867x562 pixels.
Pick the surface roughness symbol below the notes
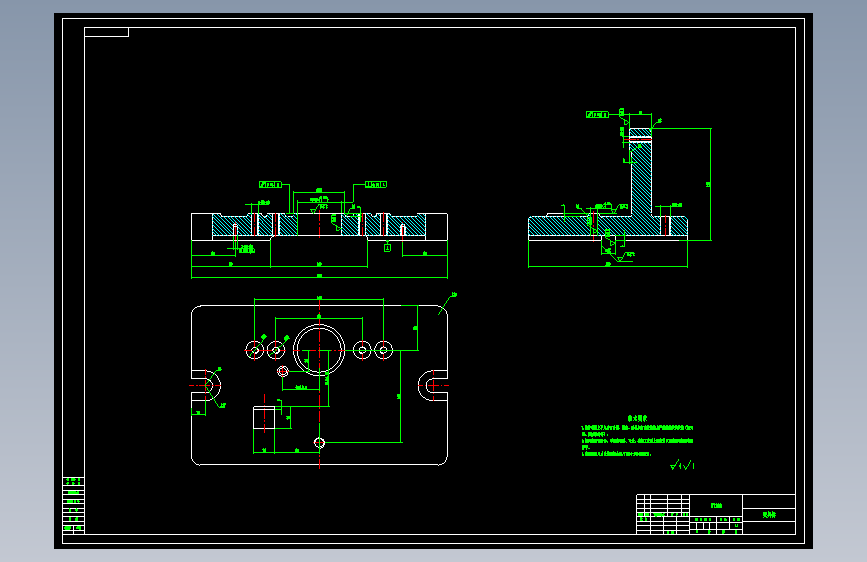682,465
